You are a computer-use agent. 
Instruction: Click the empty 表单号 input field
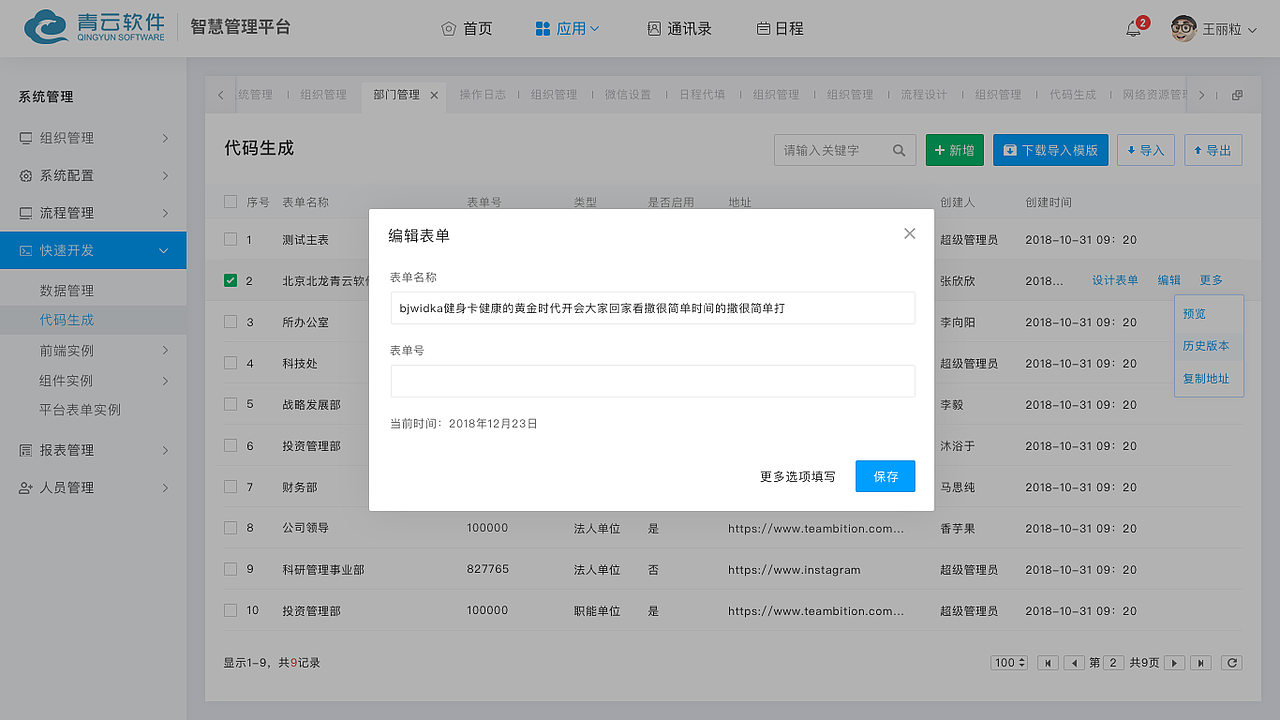(x=653, y=381)
